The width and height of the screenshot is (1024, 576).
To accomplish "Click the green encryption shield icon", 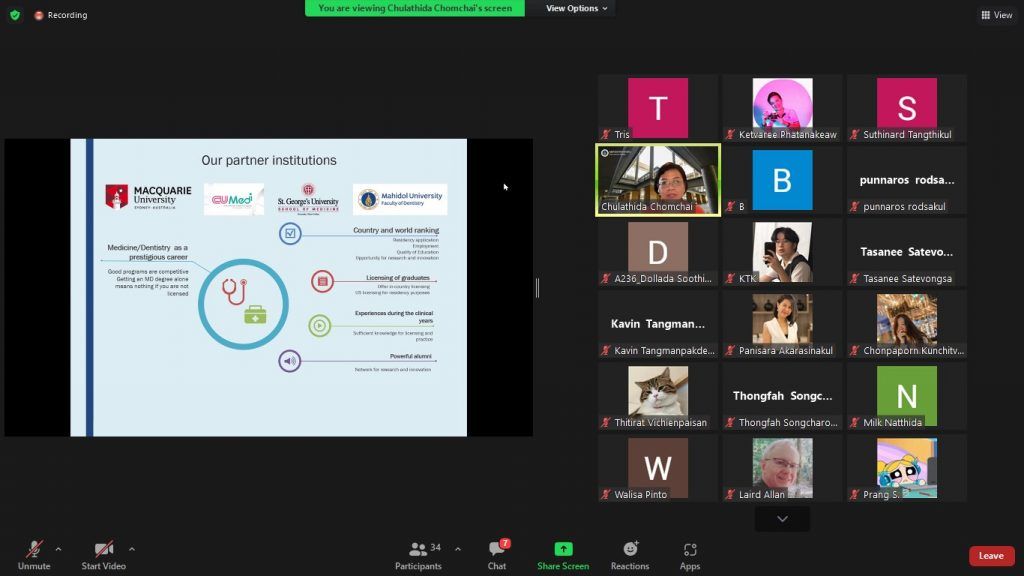I will (x=14, y=15).
